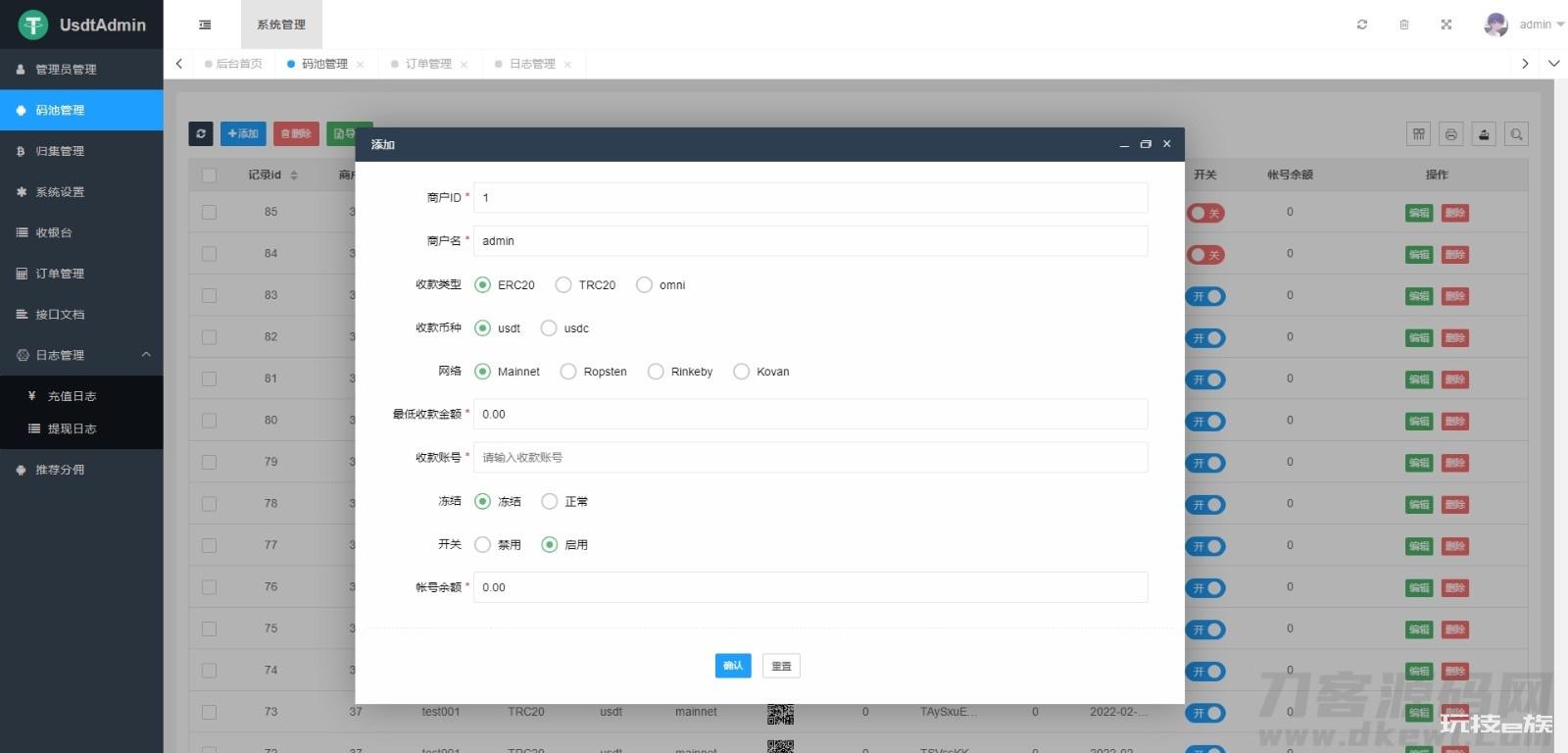Close the 添加 dialog
1568x753 pixels.
click(x=1166, y=144)
